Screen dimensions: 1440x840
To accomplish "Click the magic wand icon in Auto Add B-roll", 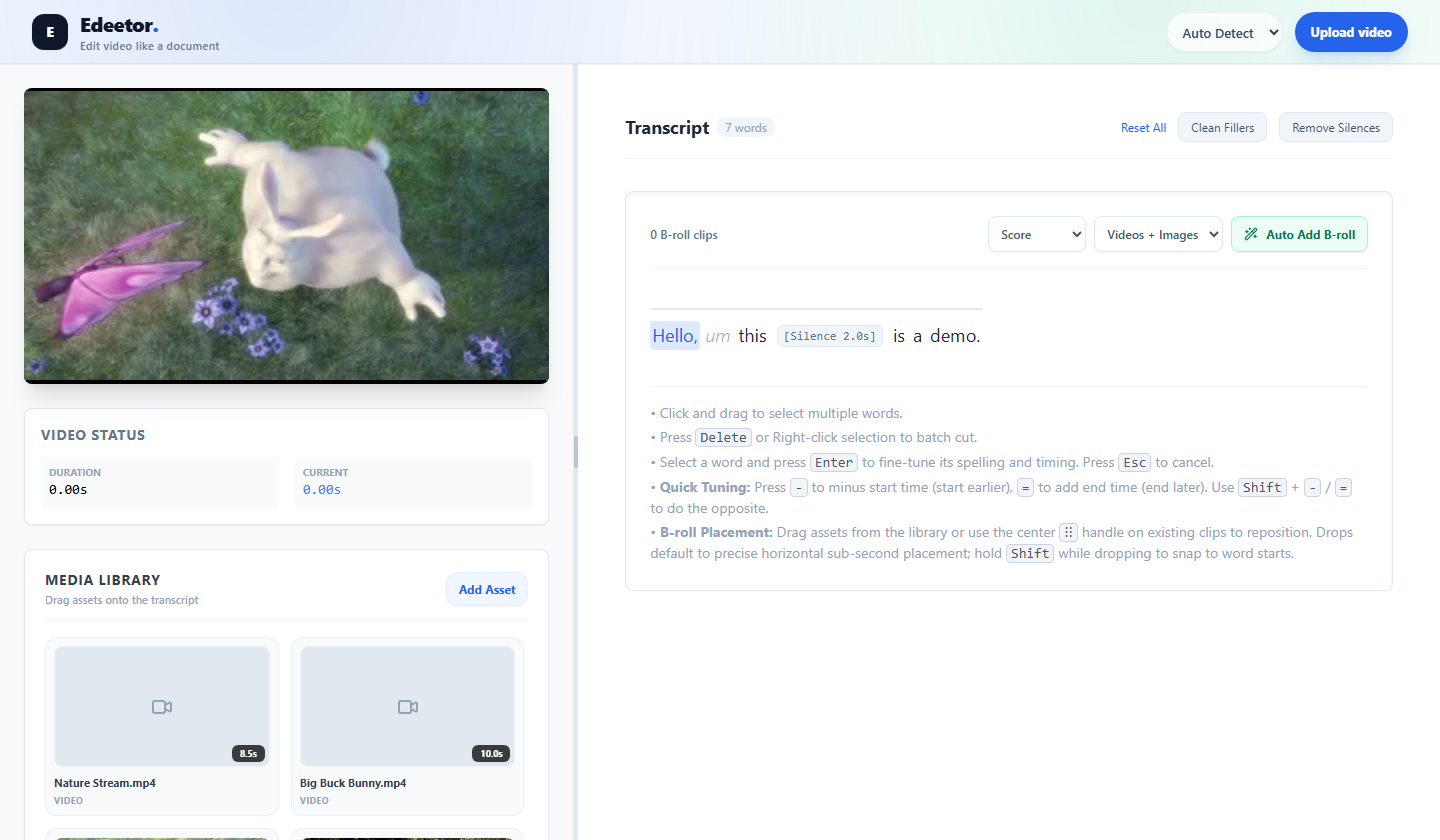I will (1251, 234).
